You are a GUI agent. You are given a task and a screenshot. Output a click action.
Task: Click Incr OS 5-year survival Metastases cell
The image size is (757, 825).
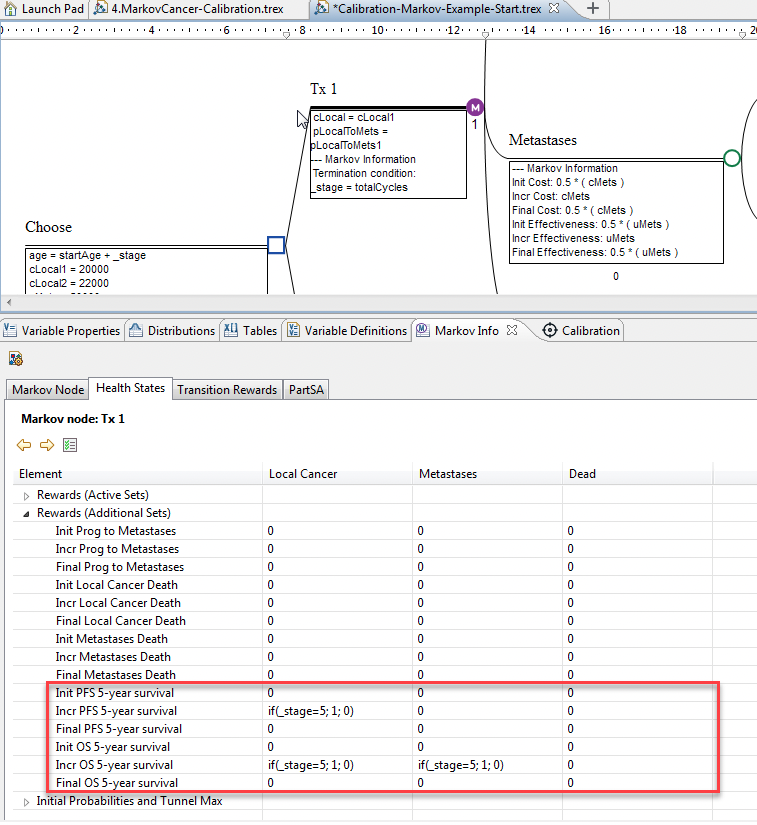[461, 765]
